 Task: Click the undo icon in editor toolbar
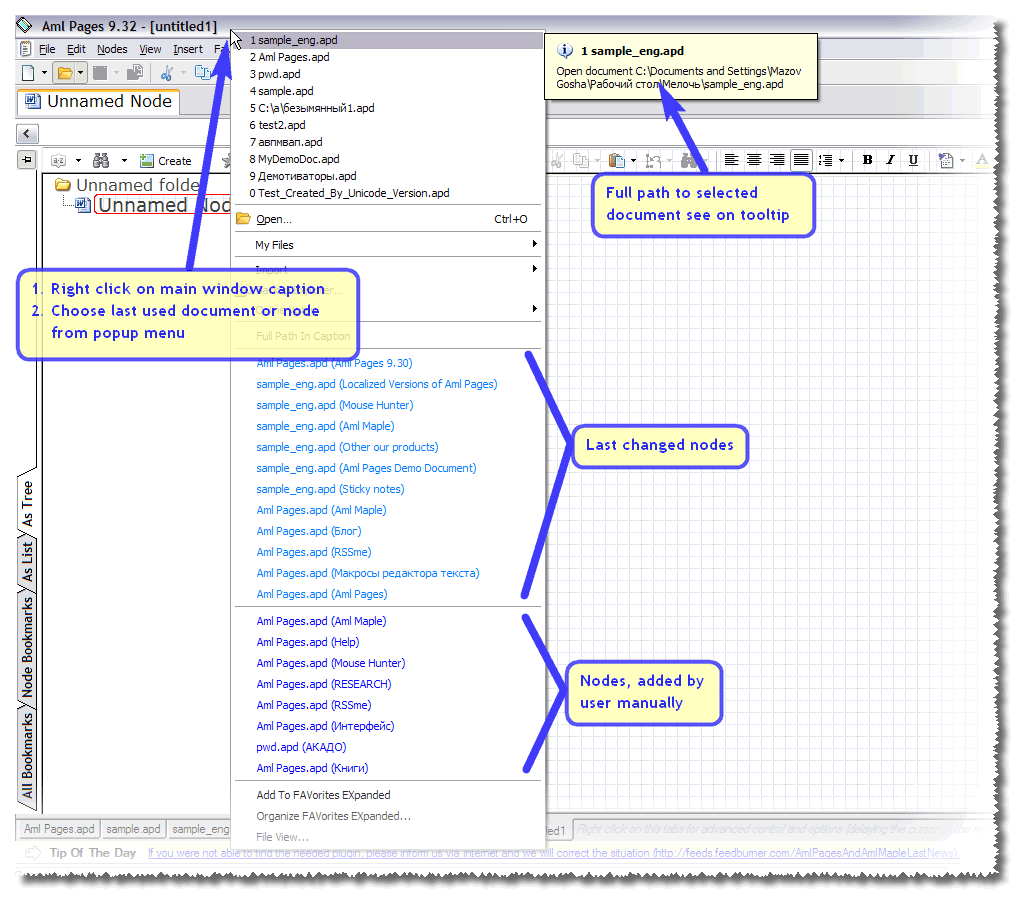tap(652, 160)
